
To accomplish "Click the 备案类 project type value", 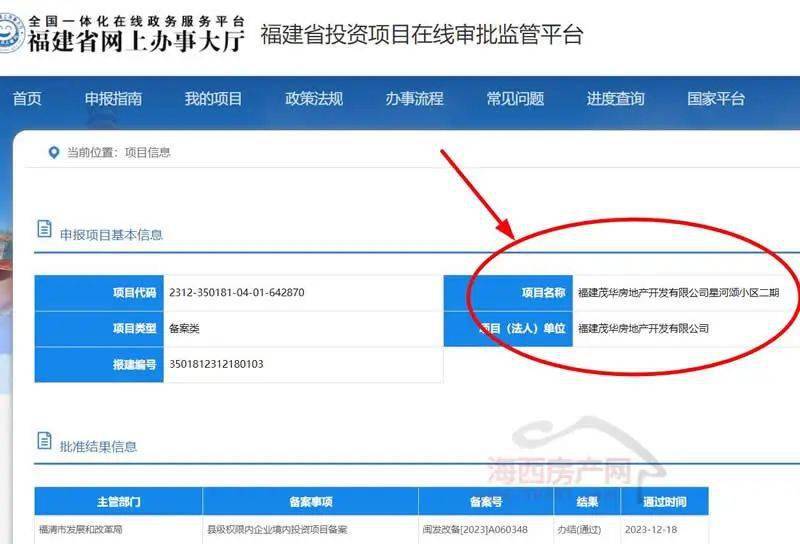I will (x=184, y=328).
